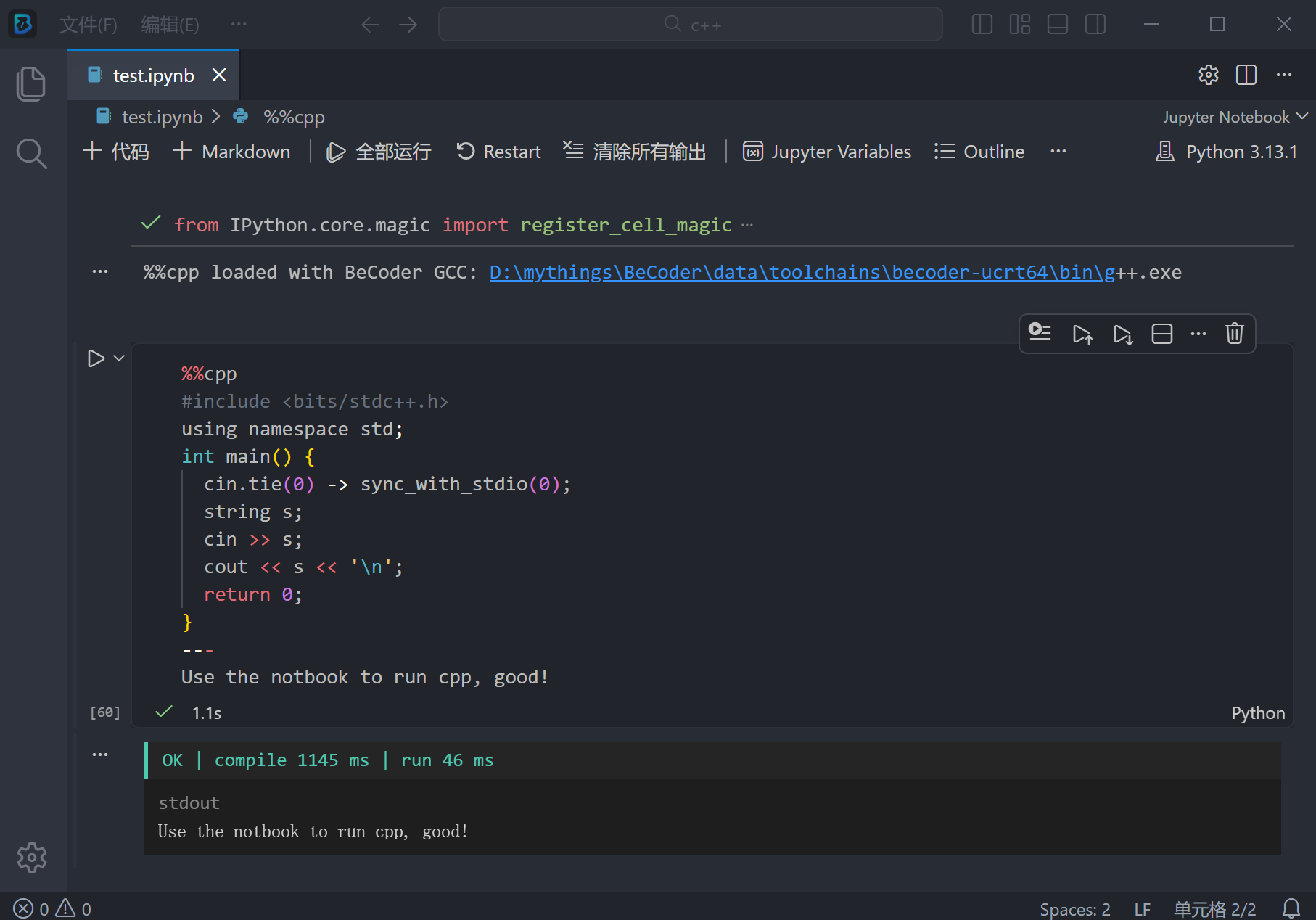This screenshot has height=920, width=1316.
Task: Open the g++.exe path link
Action: [x=802, y=272]
